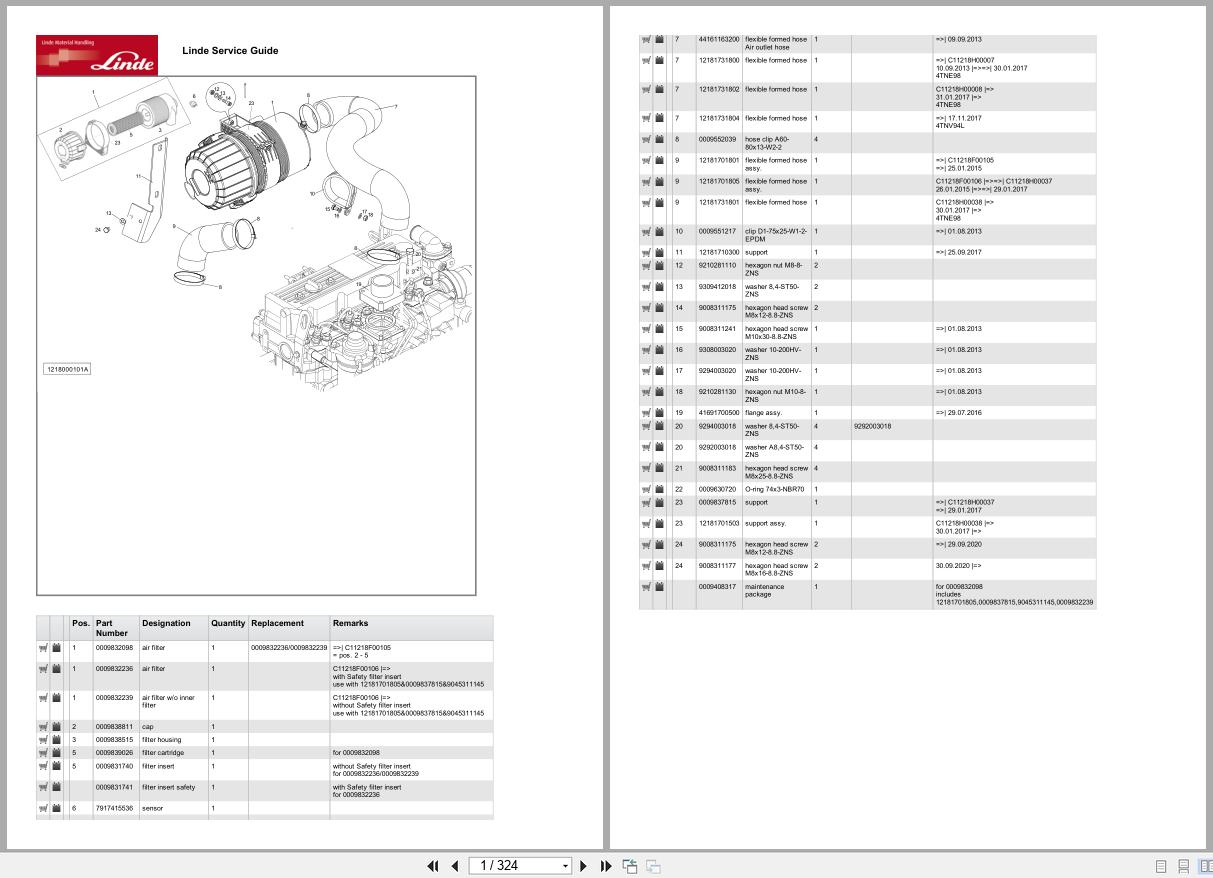
Task: Go to the next page
Action: (x=584, y=866)
